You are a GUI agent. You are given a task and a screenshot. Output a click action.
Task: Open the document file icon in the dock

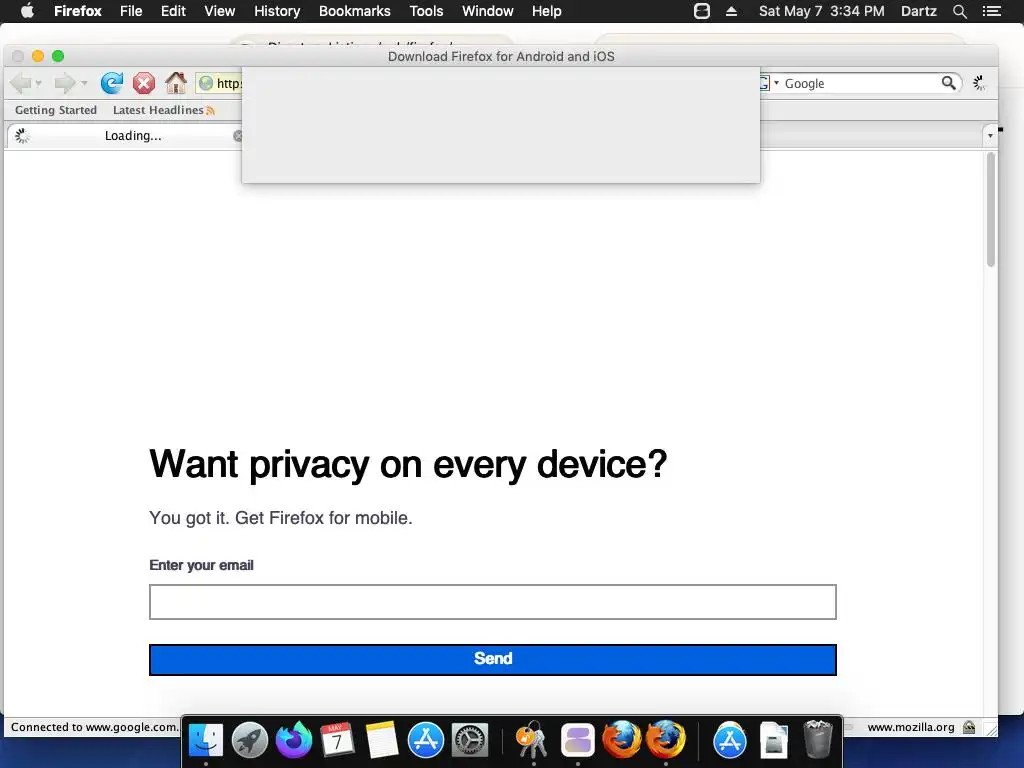(774, 740)
